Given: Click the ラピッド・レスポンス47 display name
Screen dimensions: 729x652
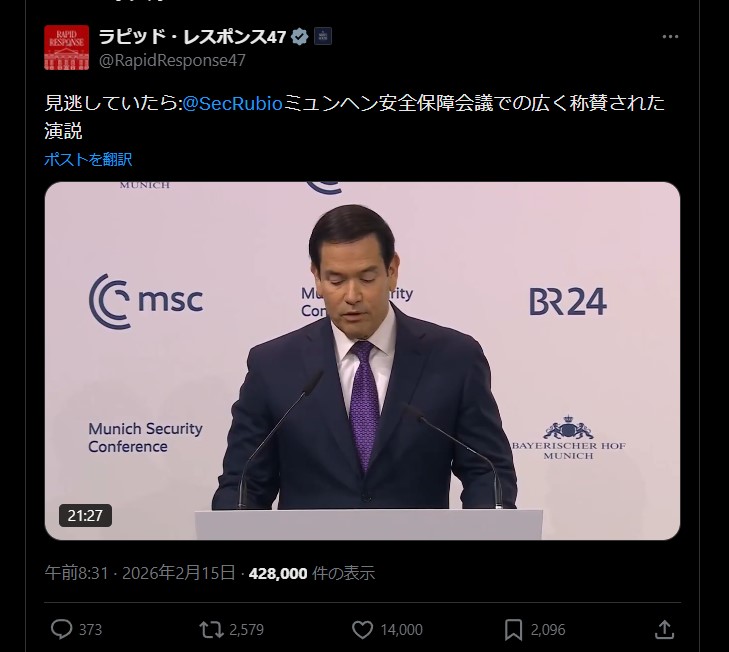Looking at the screenshot, I should pos(192,36).
